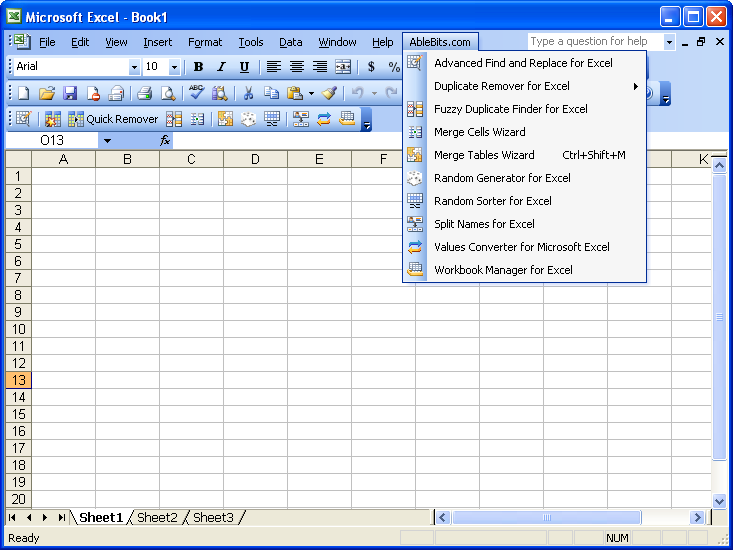Image resolution: width=733 pixels, height=550 pixels.
Task: Launch Random Generator dice toolbar icon
Action: click(x=249, y=119)
